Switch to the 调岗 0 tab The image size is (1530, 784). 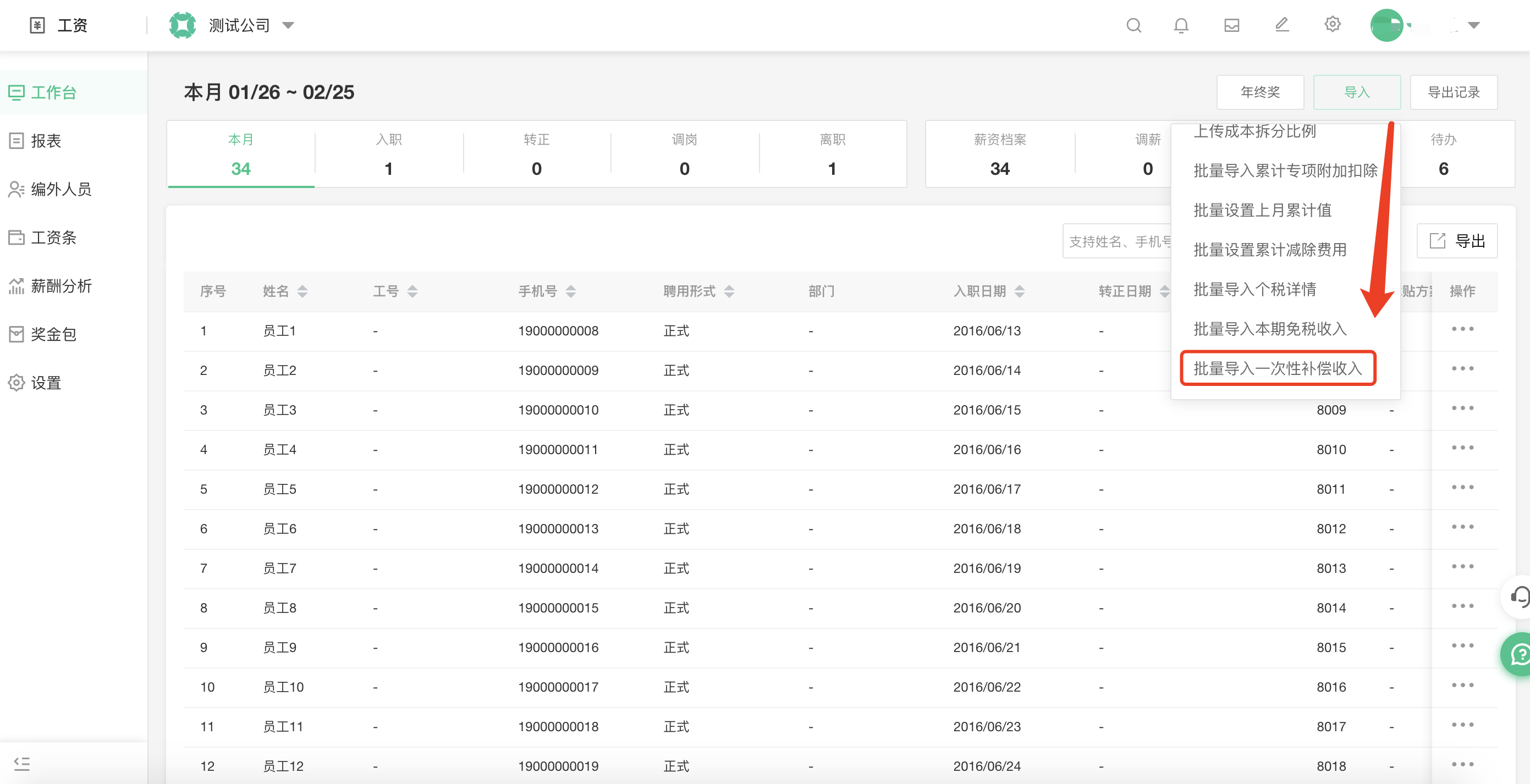pos(684,154)
